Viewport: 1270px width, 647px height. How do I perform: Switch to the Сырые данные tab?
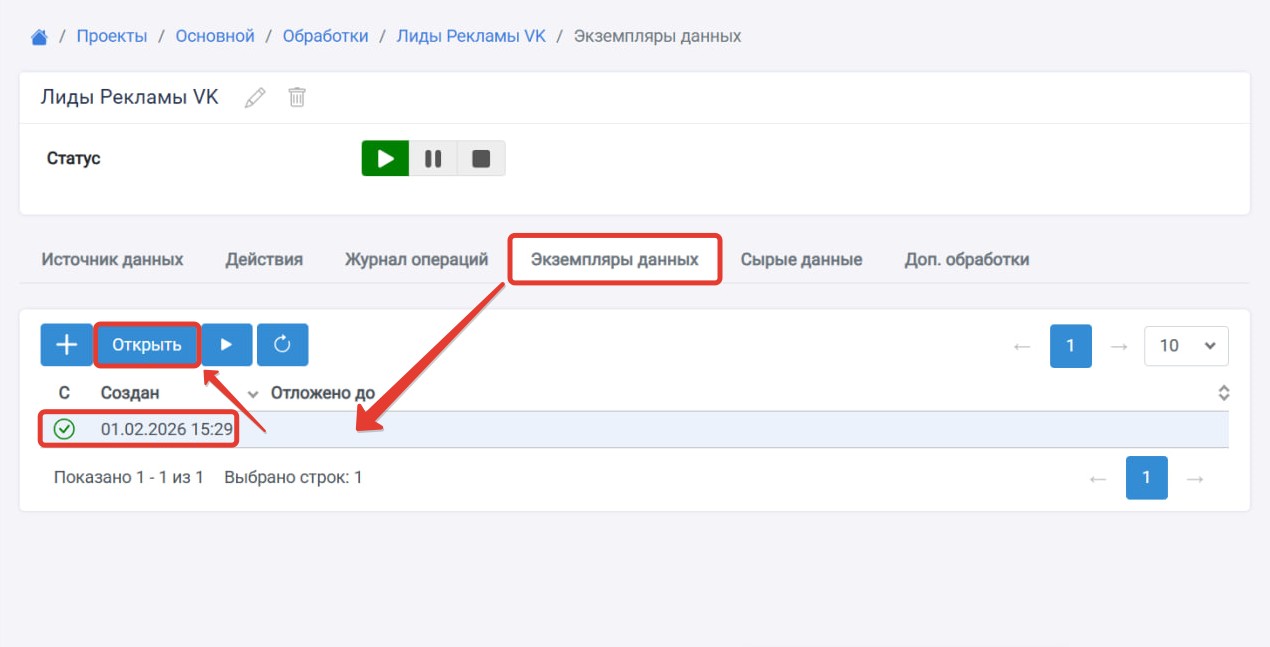(801, 259)
